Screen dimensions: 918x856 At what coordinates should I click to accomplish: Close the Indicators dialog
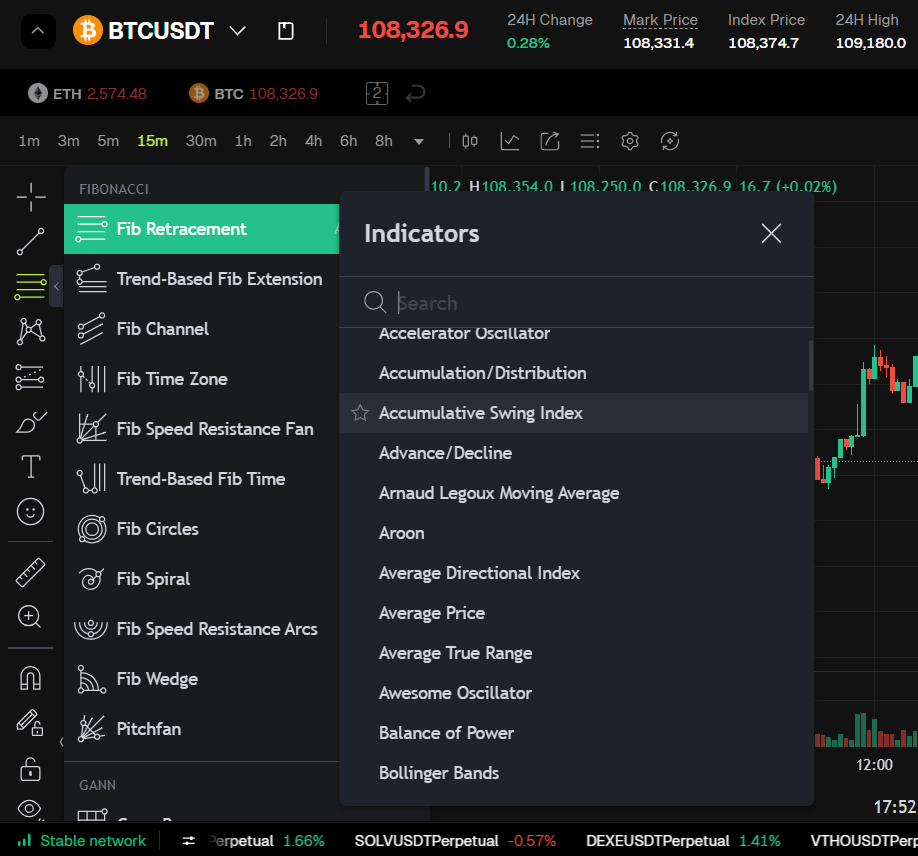tap(771, 233)
